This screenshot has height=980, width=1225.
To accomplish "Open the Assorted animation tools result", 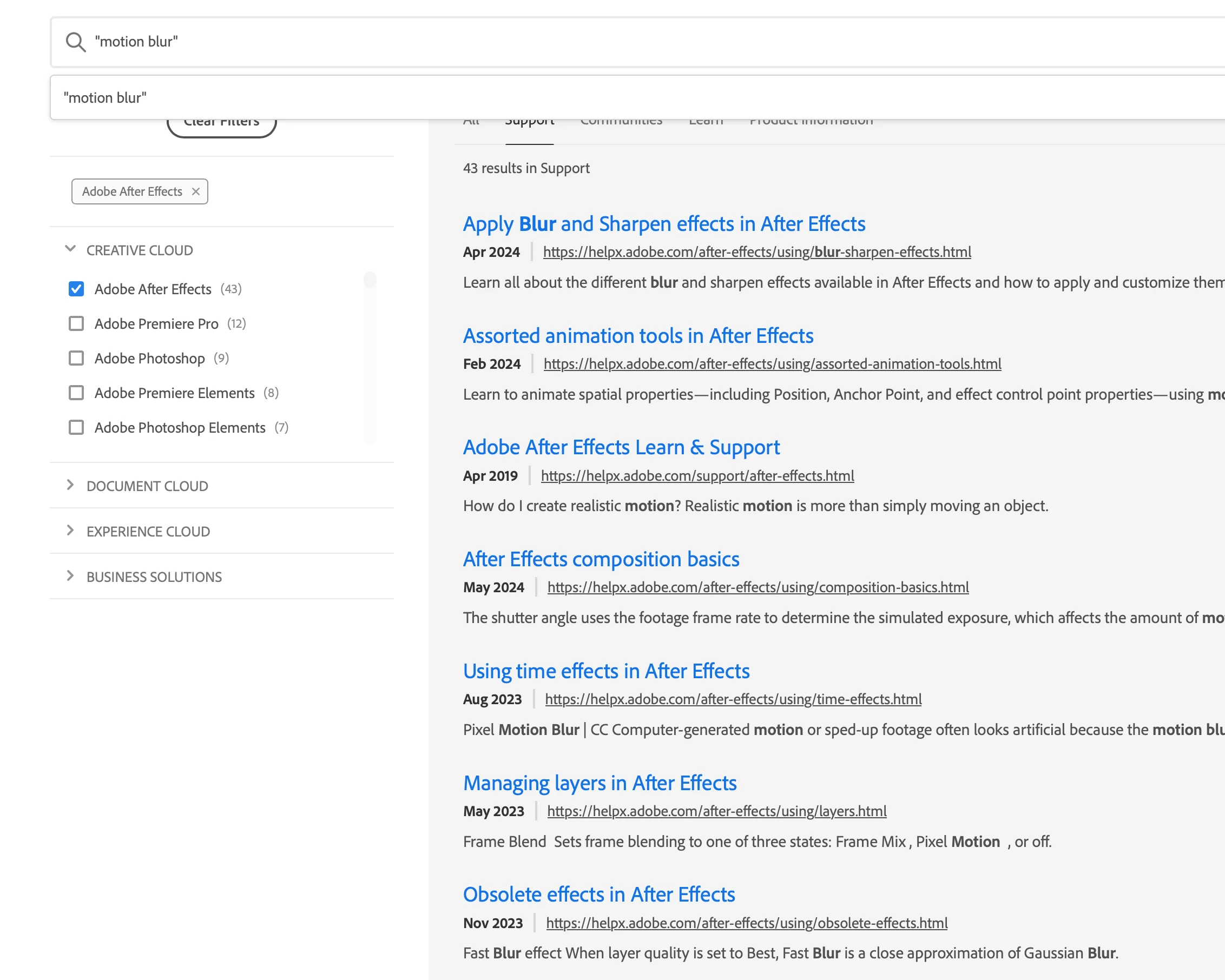I will click(637, 335).
